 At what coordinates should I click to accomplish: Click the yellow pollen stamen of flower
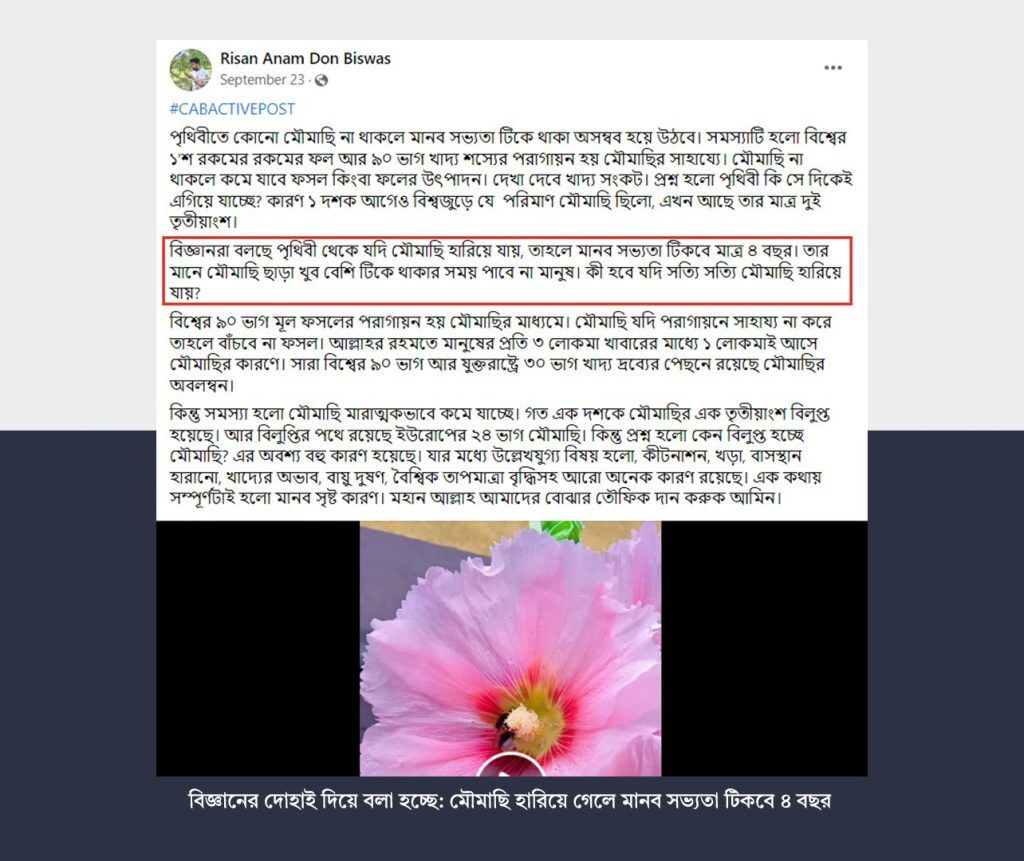coord(522,722)
